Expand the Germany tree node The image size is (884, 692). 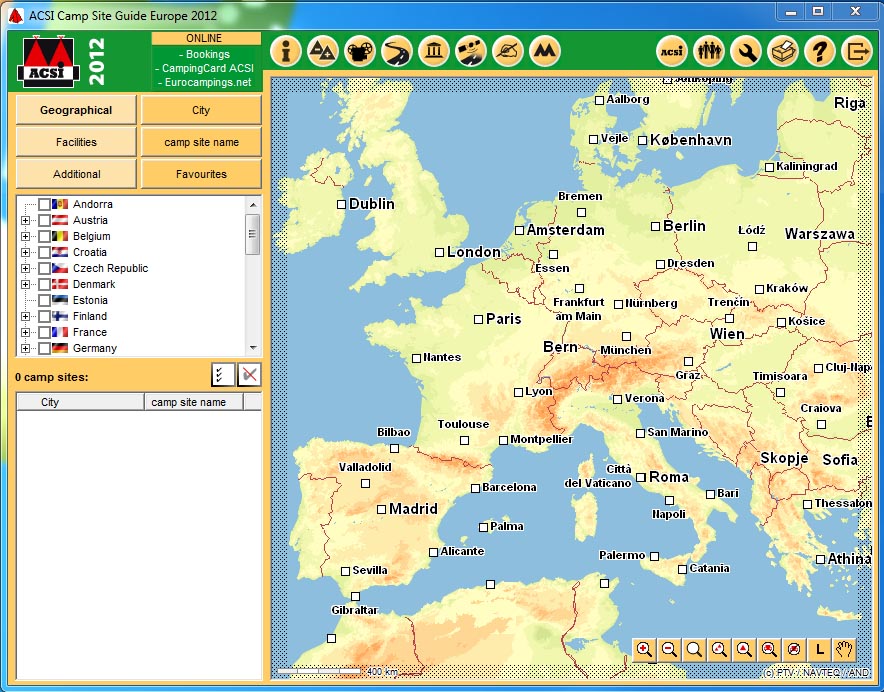tap(25, 349)
